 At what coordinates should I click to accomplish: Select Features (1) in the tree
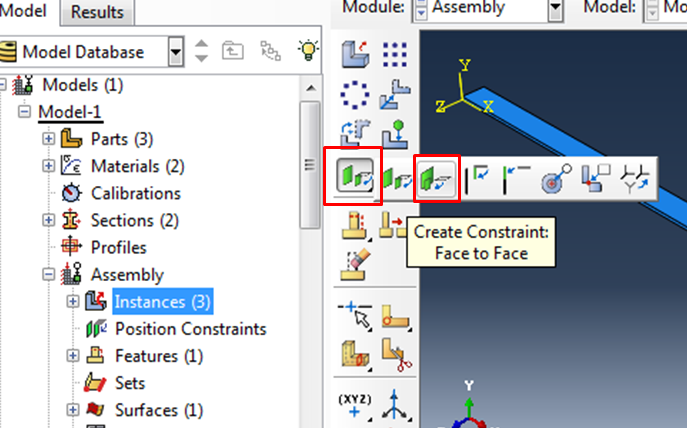click(x=159, y=356)
